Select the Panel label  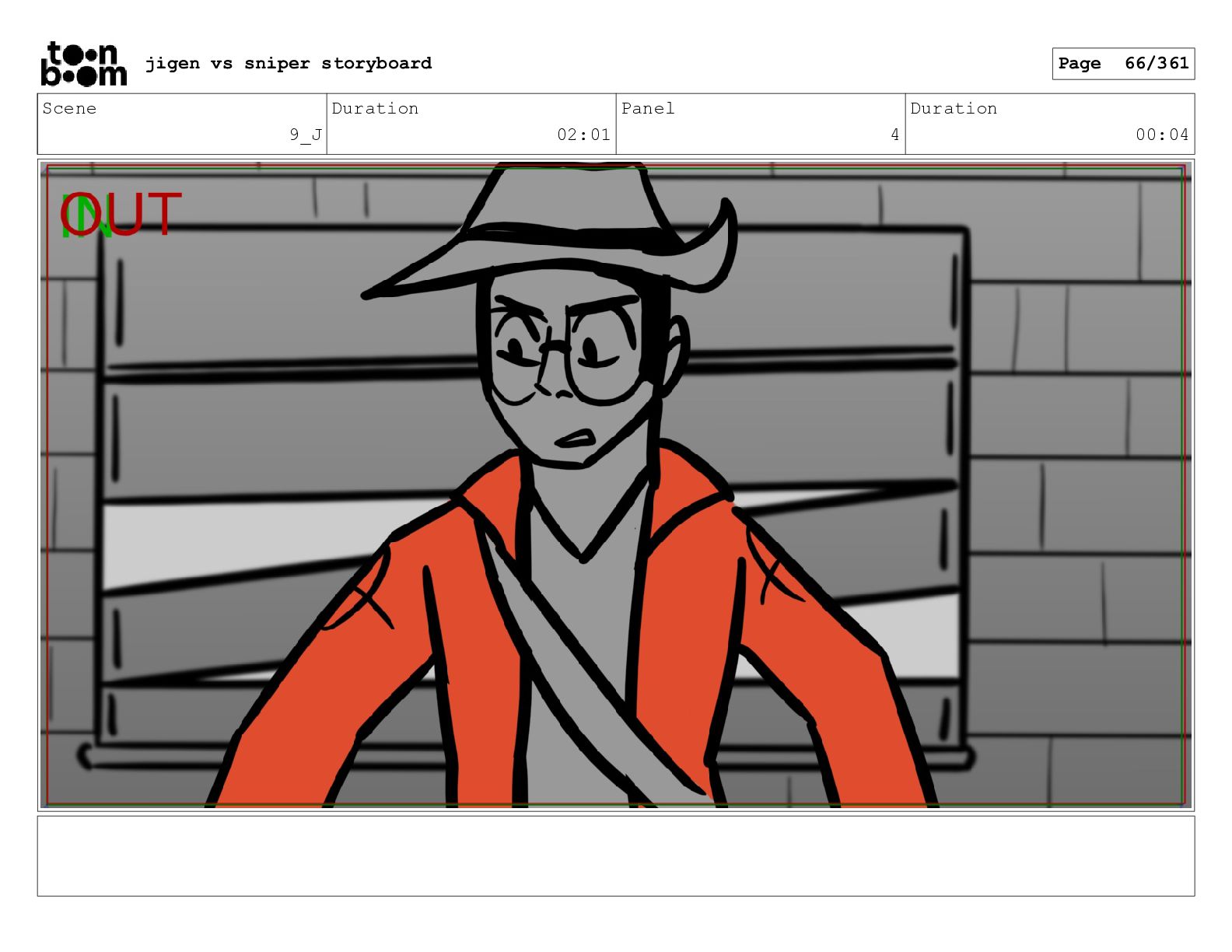click(648, 109)
